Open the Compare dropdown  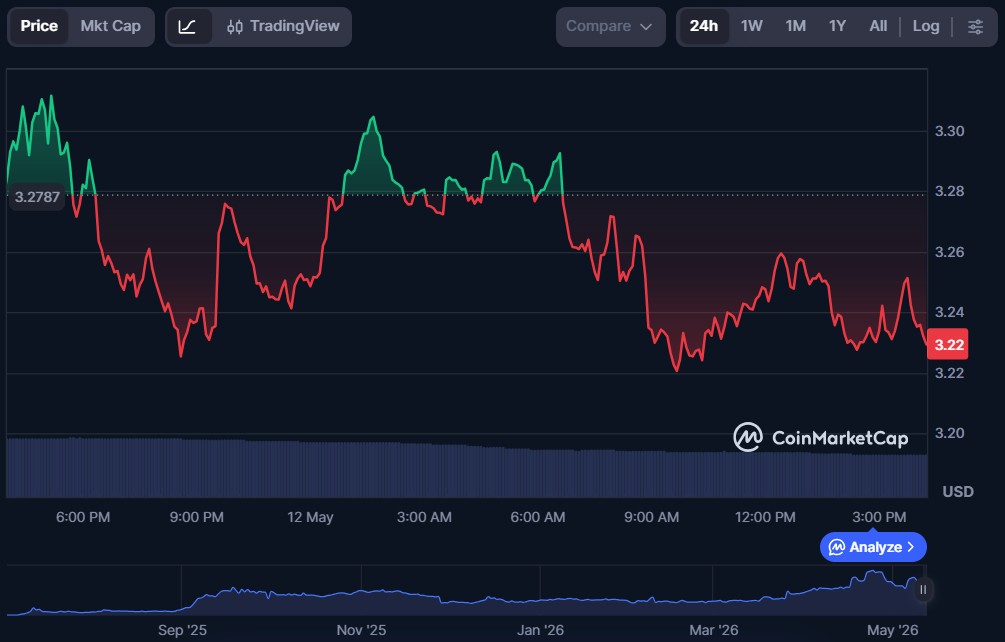point(610,27)
